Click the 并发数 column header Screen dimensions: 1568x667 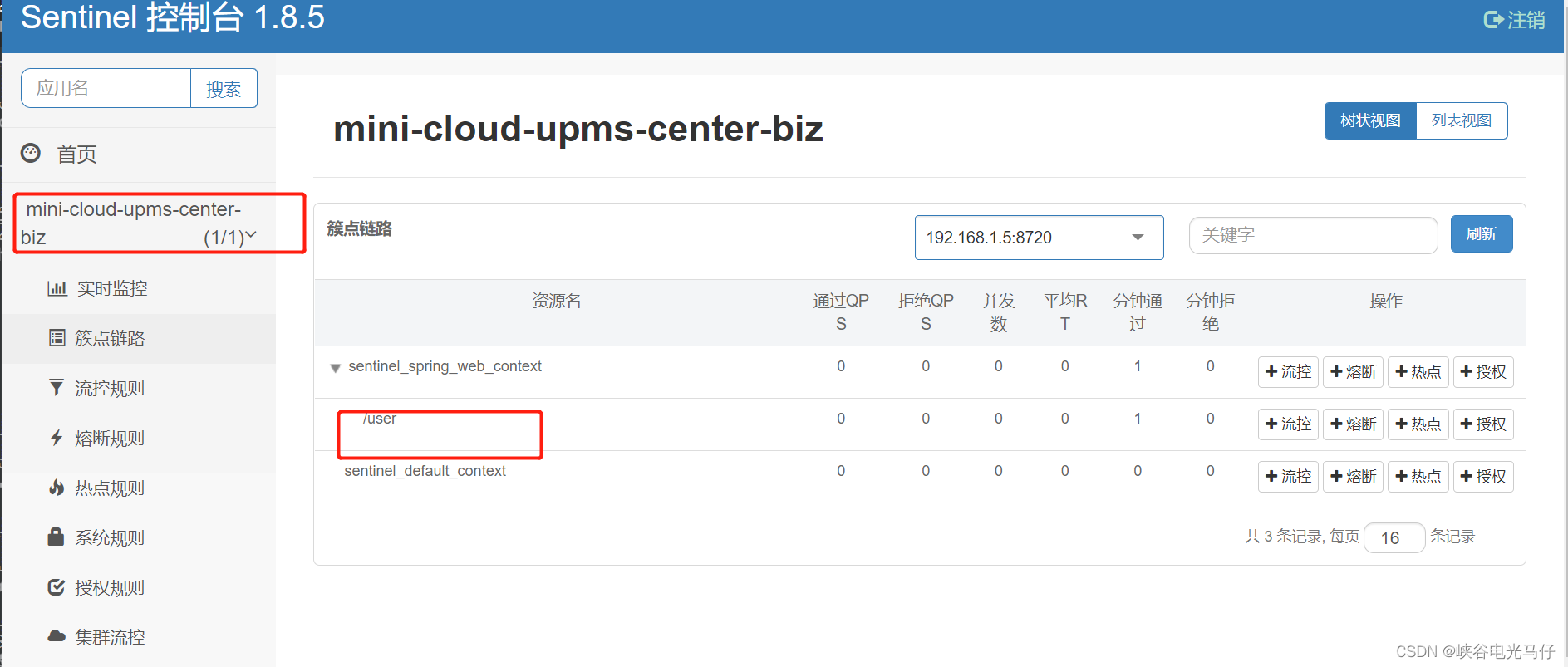(999, 312)
